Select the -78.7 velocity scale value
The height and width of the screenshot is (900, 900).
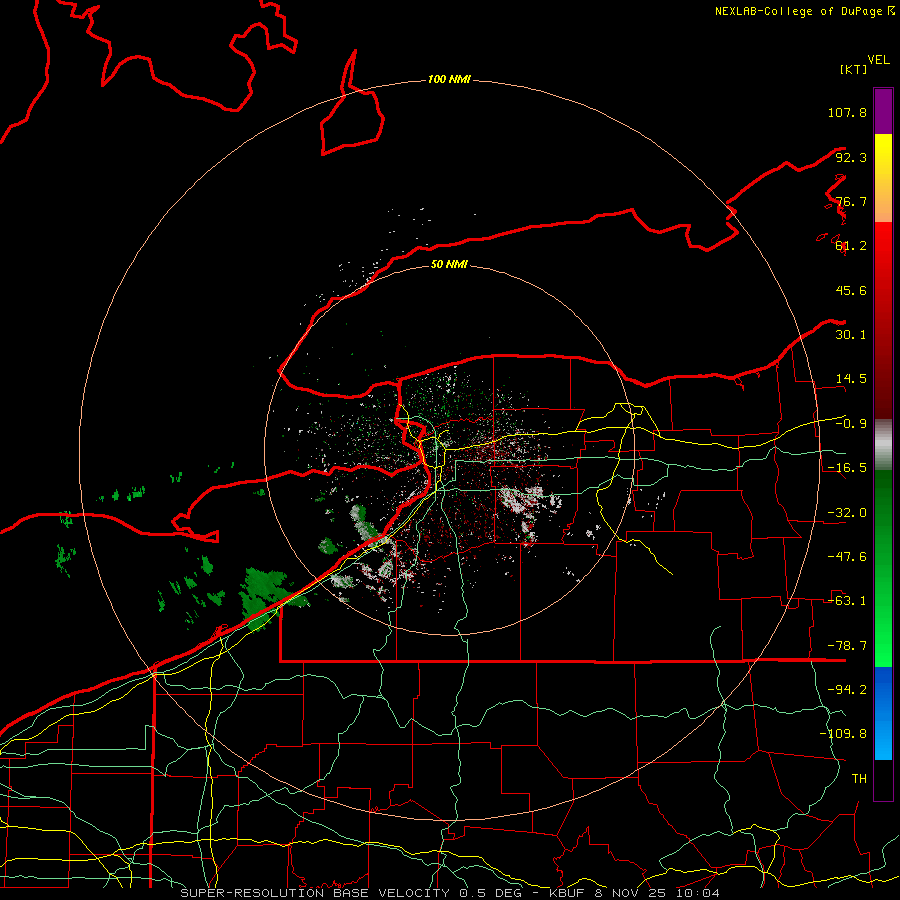[x=847, y=646]
